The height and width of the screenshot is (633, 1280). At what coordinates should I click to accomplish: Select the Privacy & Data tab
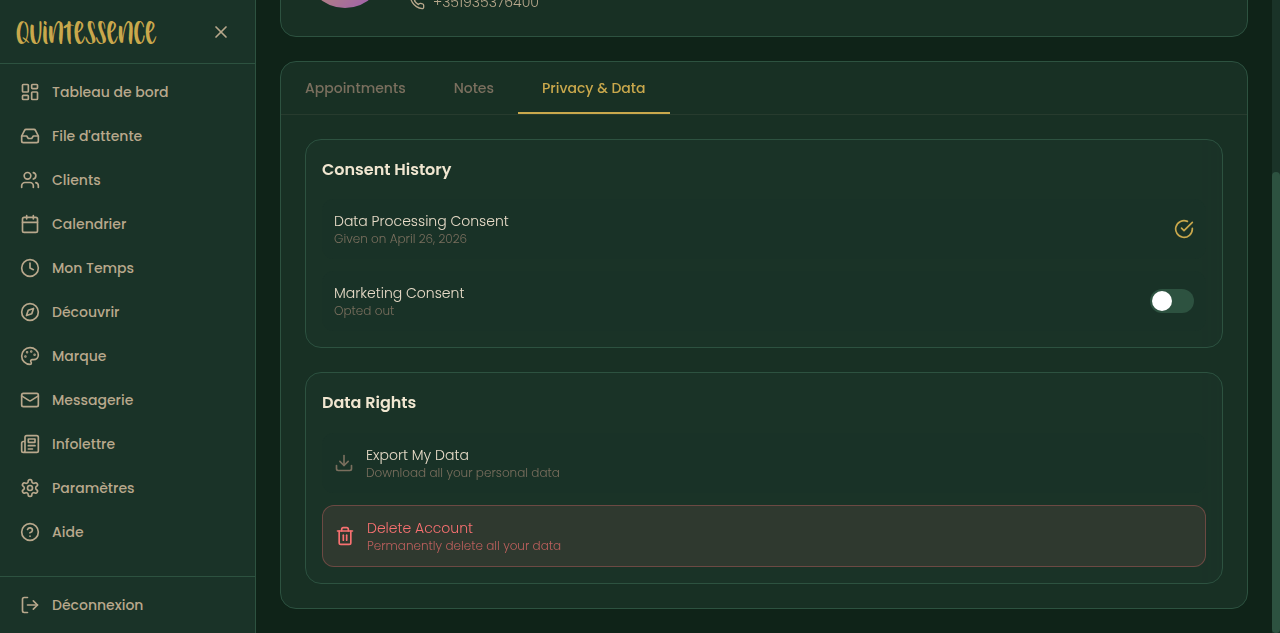[x=594, y=88]
